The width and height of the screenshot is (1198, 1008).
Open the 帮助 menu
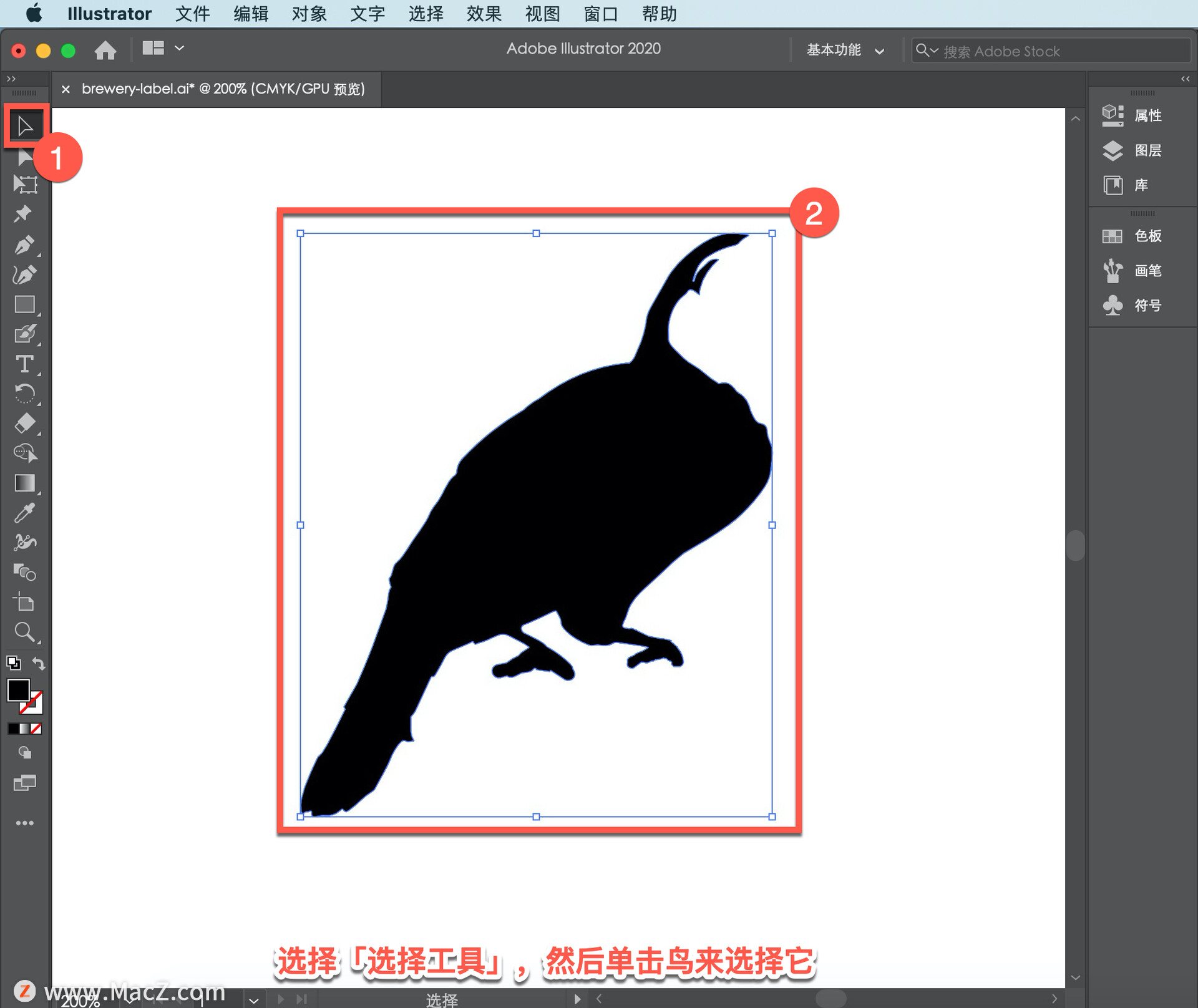click(660, 14)
